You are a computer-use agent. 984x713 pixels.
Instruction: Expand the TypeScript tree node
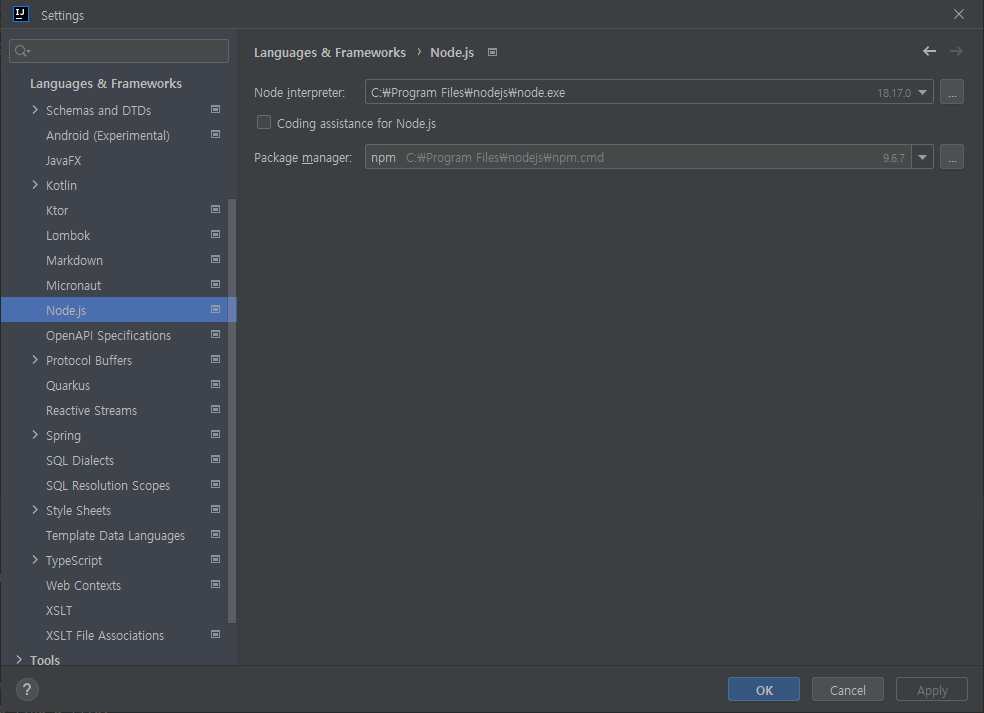(x=35, y=560)
